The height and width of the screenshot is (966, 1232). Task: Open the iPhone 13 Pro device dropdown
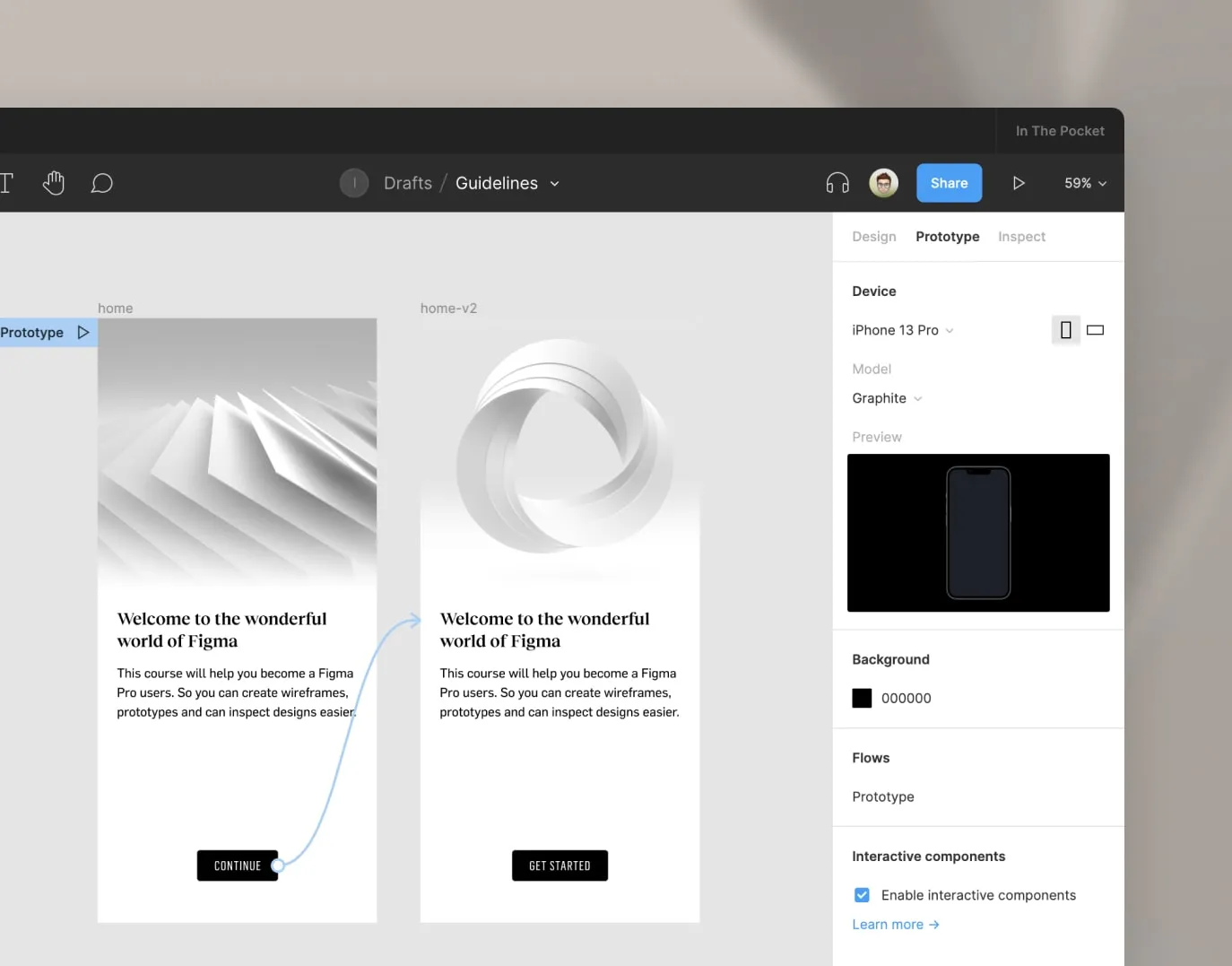(902, 329)
